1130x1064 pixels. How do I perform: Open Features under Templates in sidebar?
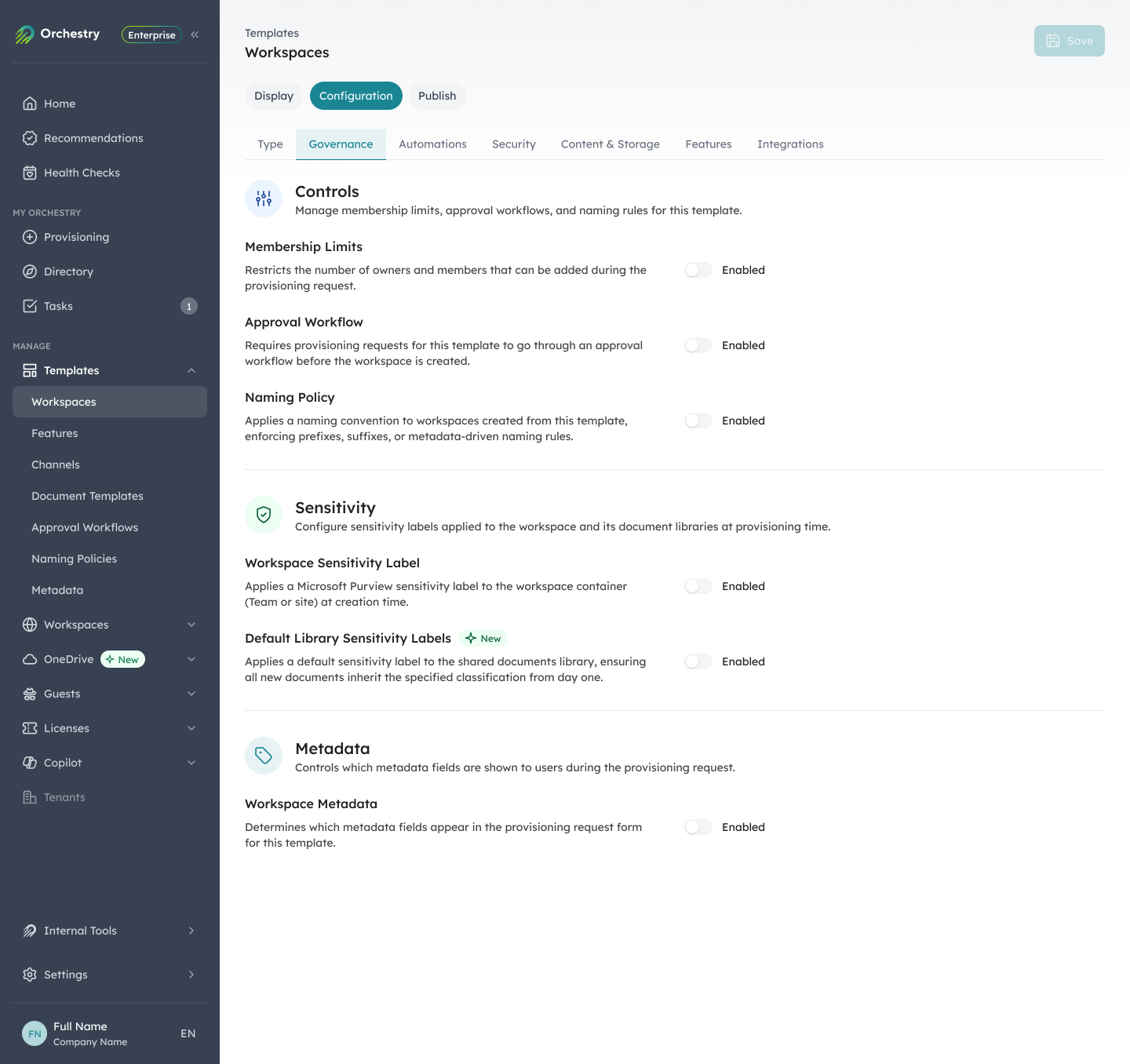110,433
